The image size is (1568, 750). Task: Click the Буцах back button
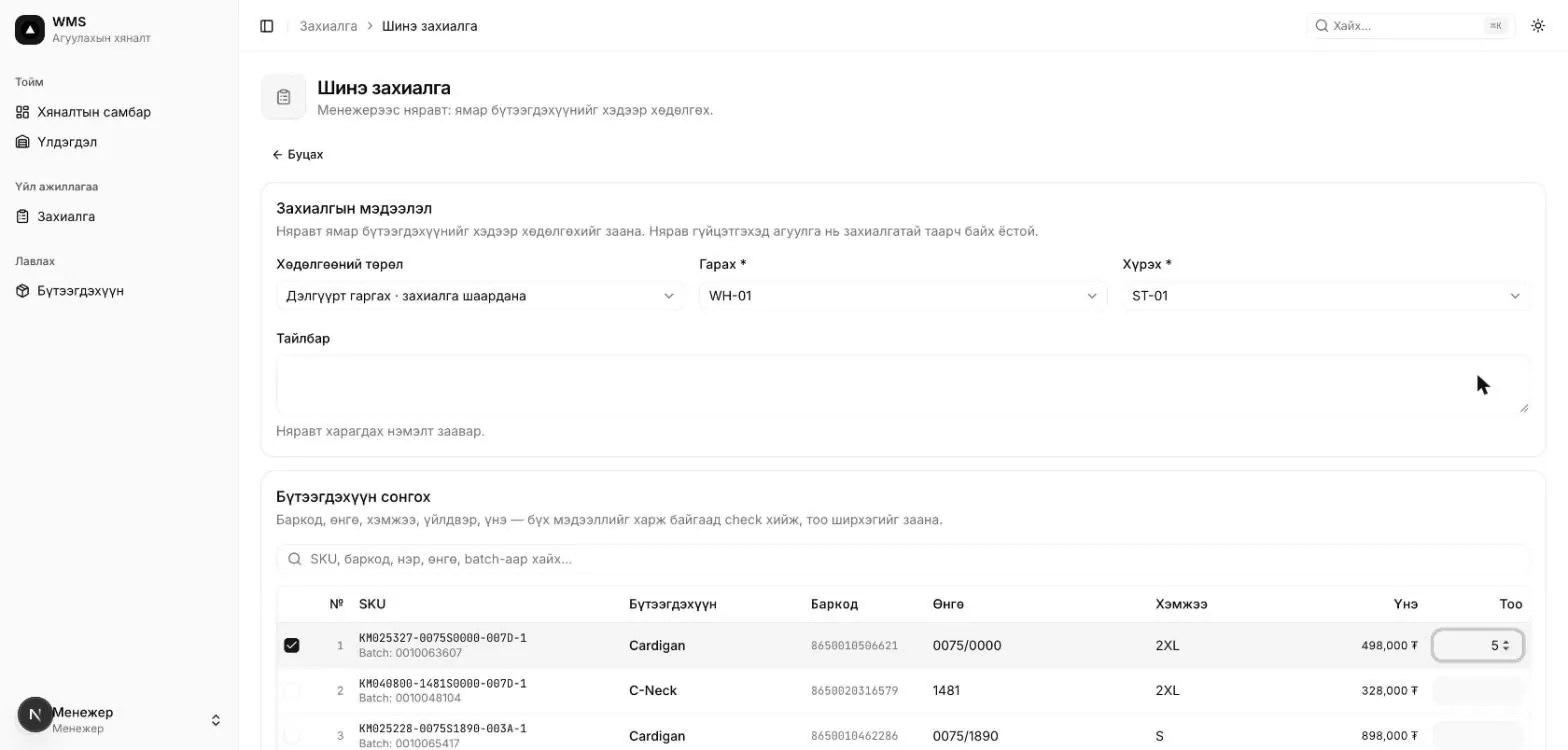297,155
